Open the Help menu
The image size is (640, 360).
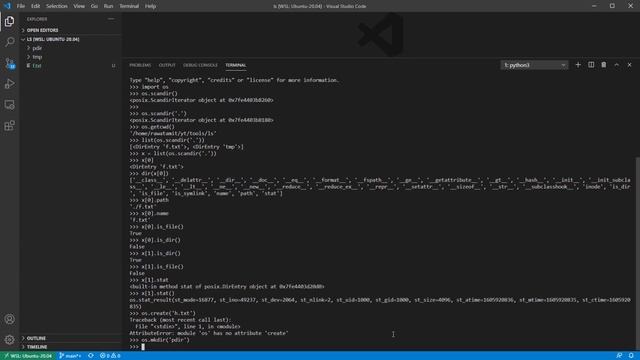(151, 6)
